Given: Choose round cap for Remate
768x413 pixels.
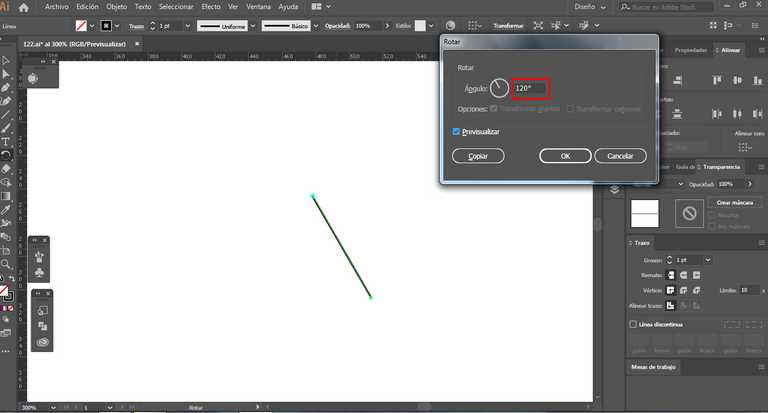Looking at the screenshot, I should pos(684,275).
